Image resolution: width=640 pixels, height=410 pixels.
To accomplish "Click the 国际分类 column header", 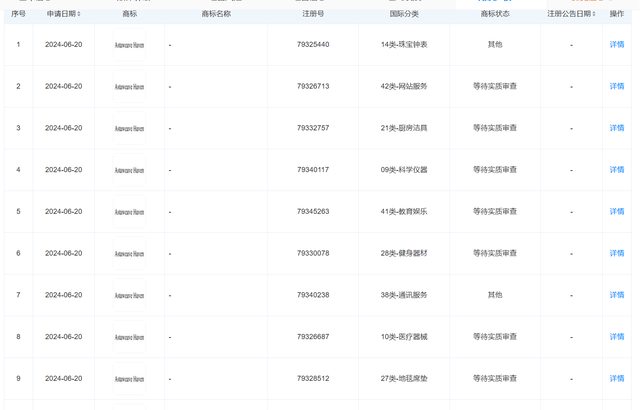I will coord(404,15).
